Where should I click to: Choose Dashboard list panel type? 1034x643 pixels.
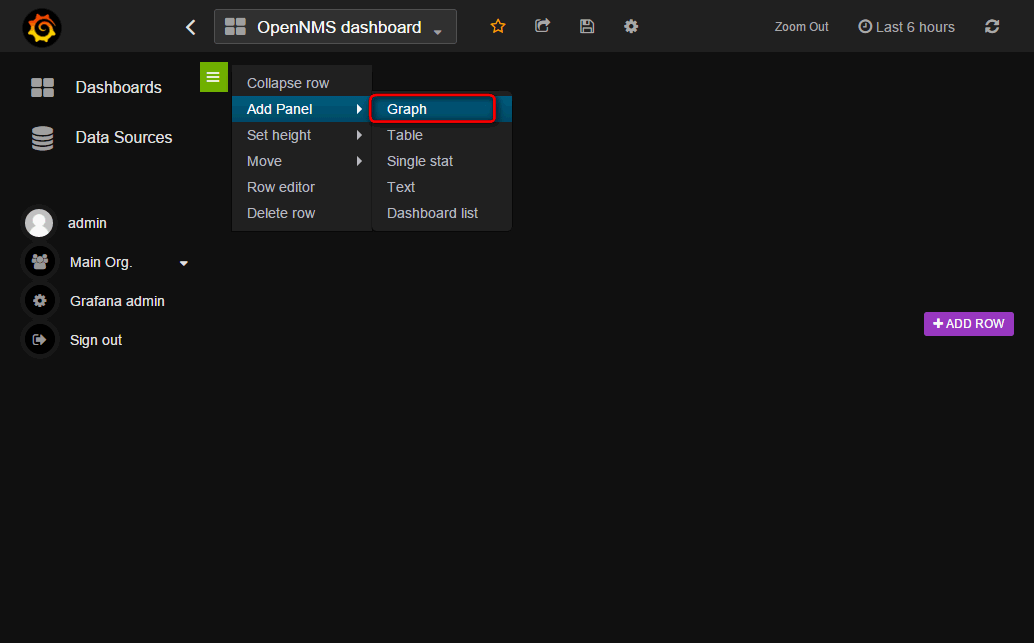click(442, 213)
